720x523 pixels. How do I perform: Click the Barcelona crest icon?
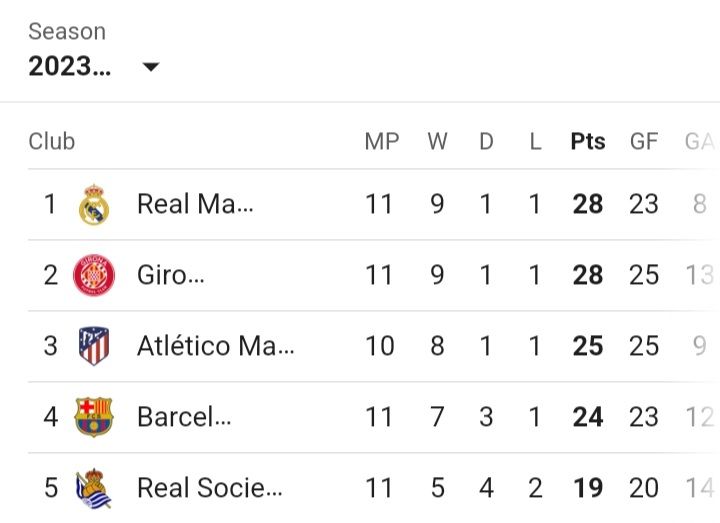click(94, 417)
